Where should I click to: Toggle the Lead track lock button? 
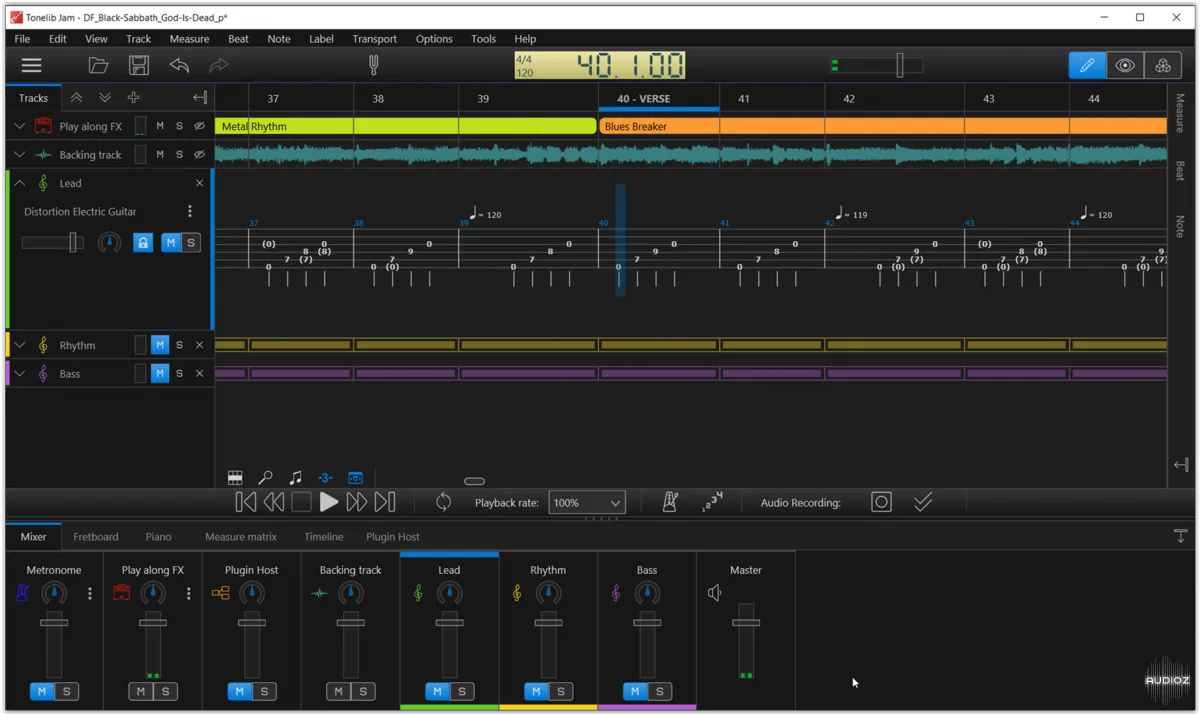click(143, 243)
